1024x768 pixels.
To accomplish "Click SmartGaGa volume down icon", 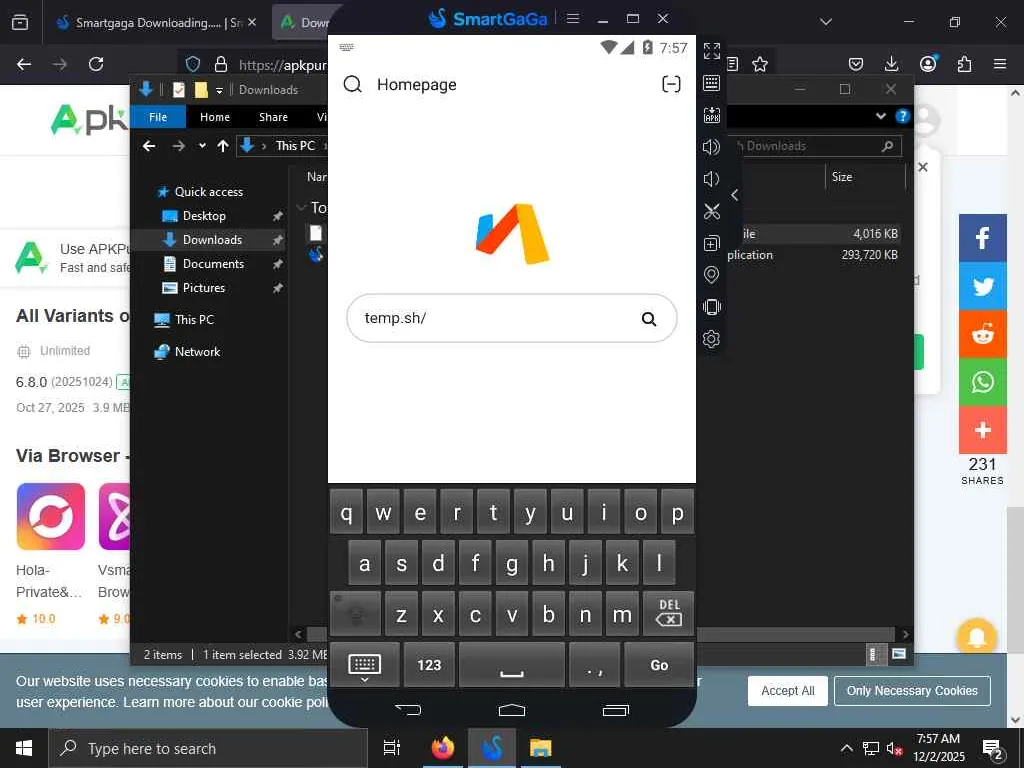I will point(711,179).
